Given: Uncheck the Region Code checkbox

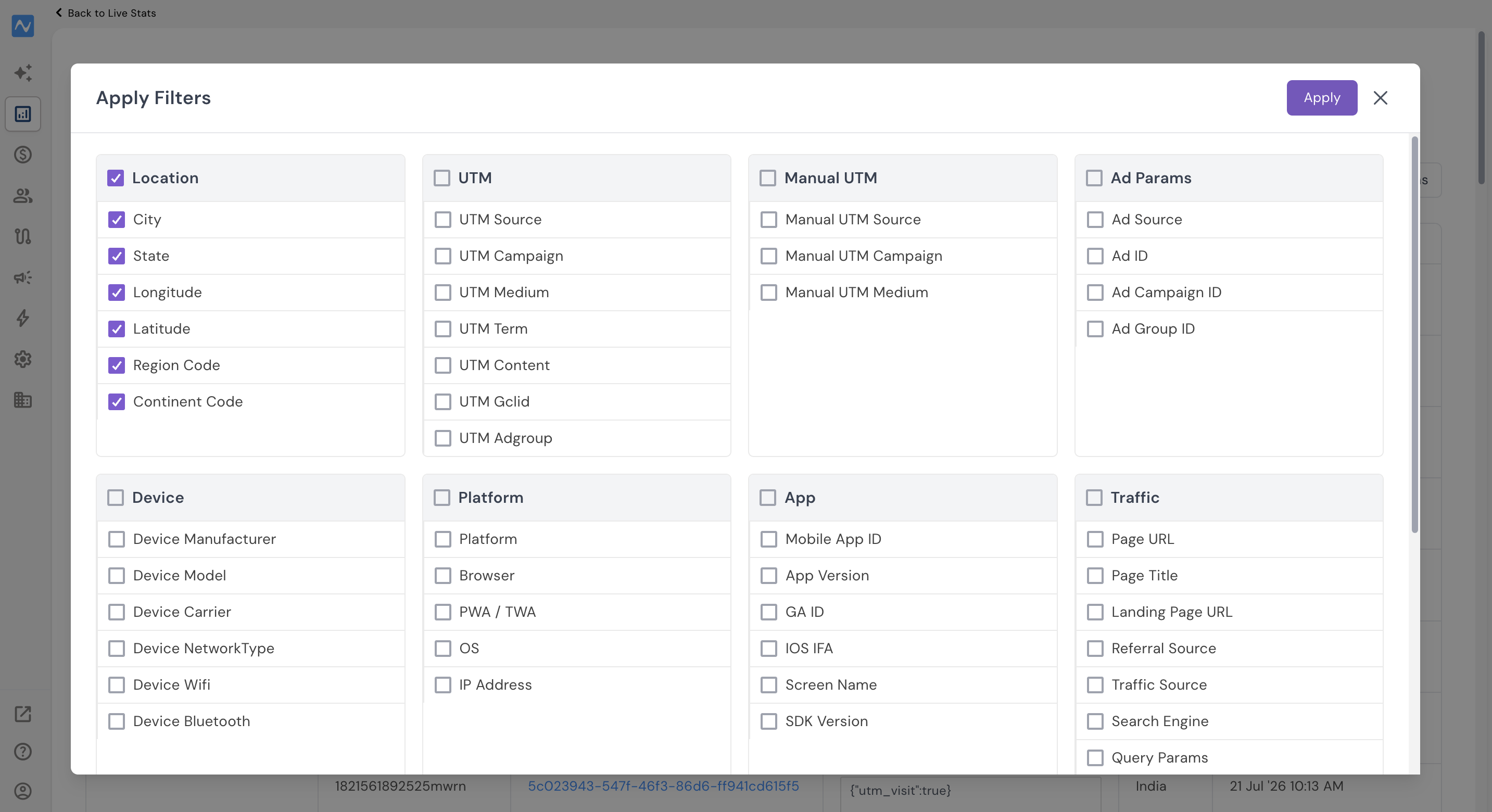Looking at the screenshot, I should tap(117, 365).
